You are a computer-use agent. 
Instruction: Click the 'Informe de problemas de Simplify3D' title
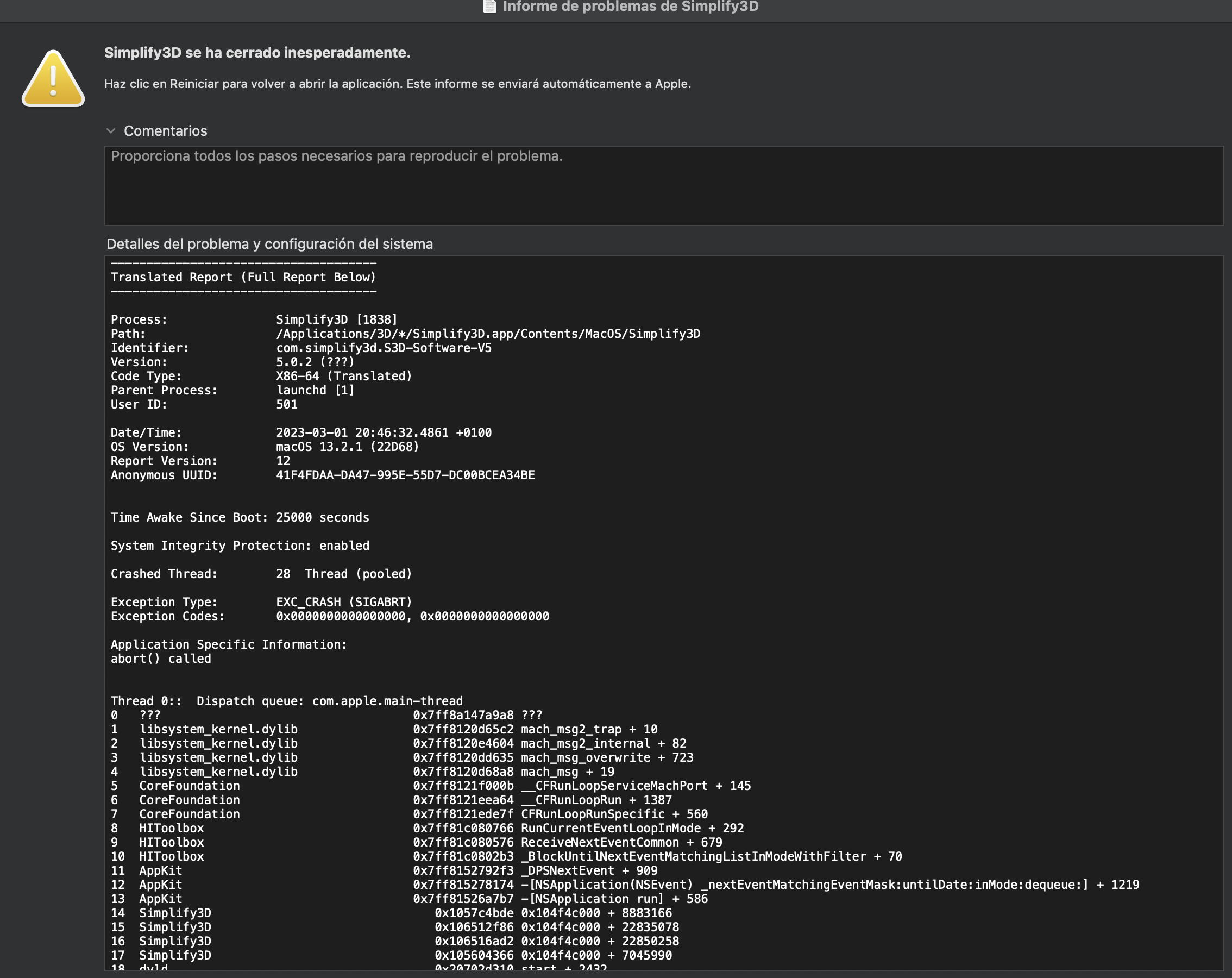click(x=630, y=7)
